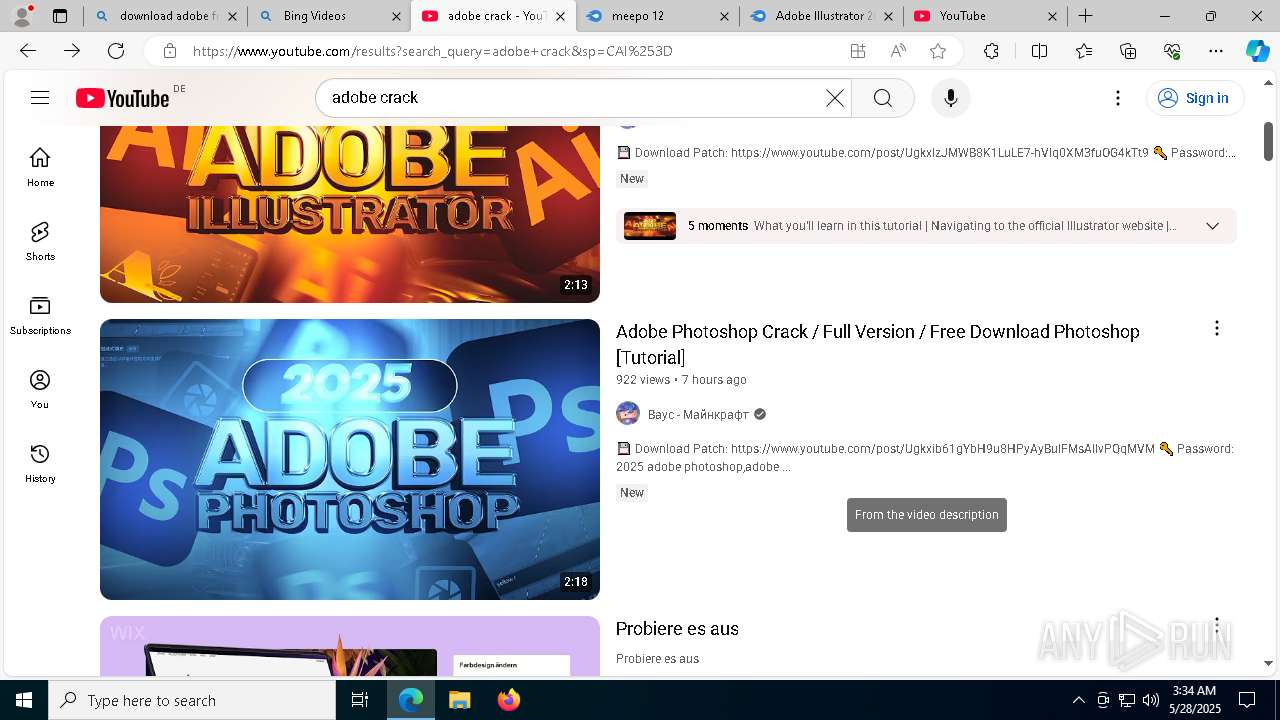The width and height of the screenshot is (1280, 720).
Task: Toggle Split screen icon in Edge toolbar
Action: tap(1039, 51)
